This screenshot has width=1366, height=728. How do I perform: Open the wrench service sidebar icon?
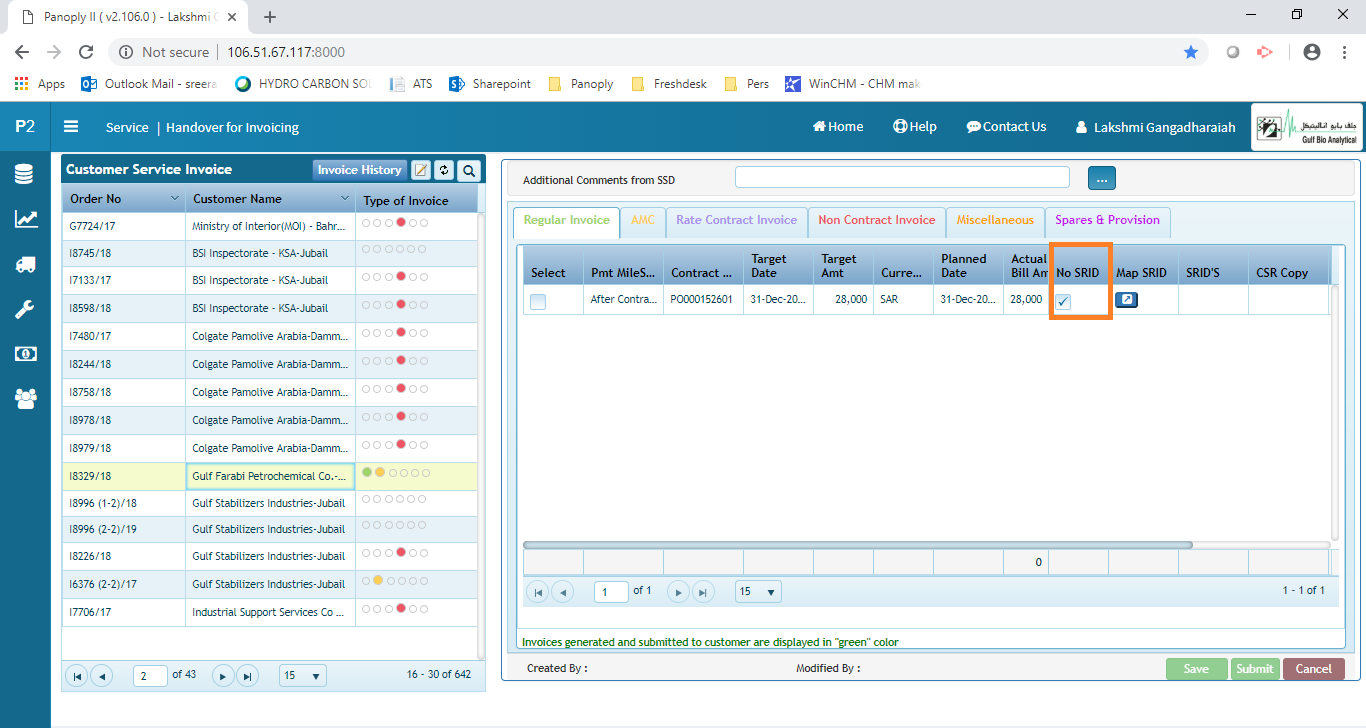pyautogui.click(x=25, y=309)
